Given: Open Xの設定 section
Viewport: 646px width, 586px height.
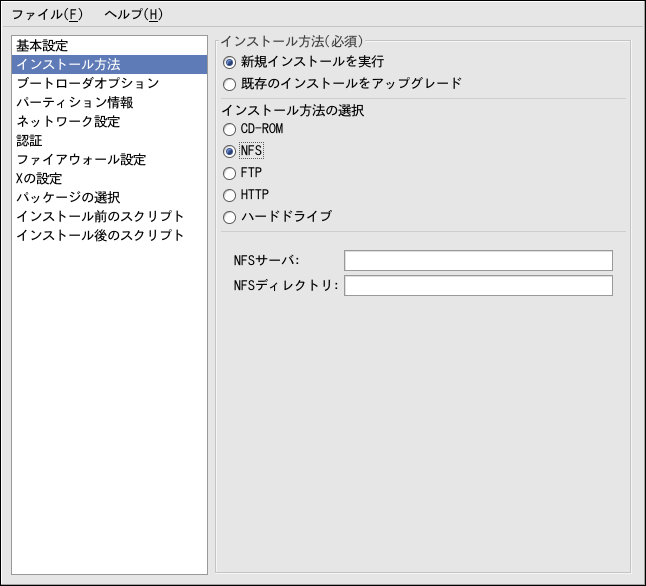Looking at the screenshot, I should 39,179.
